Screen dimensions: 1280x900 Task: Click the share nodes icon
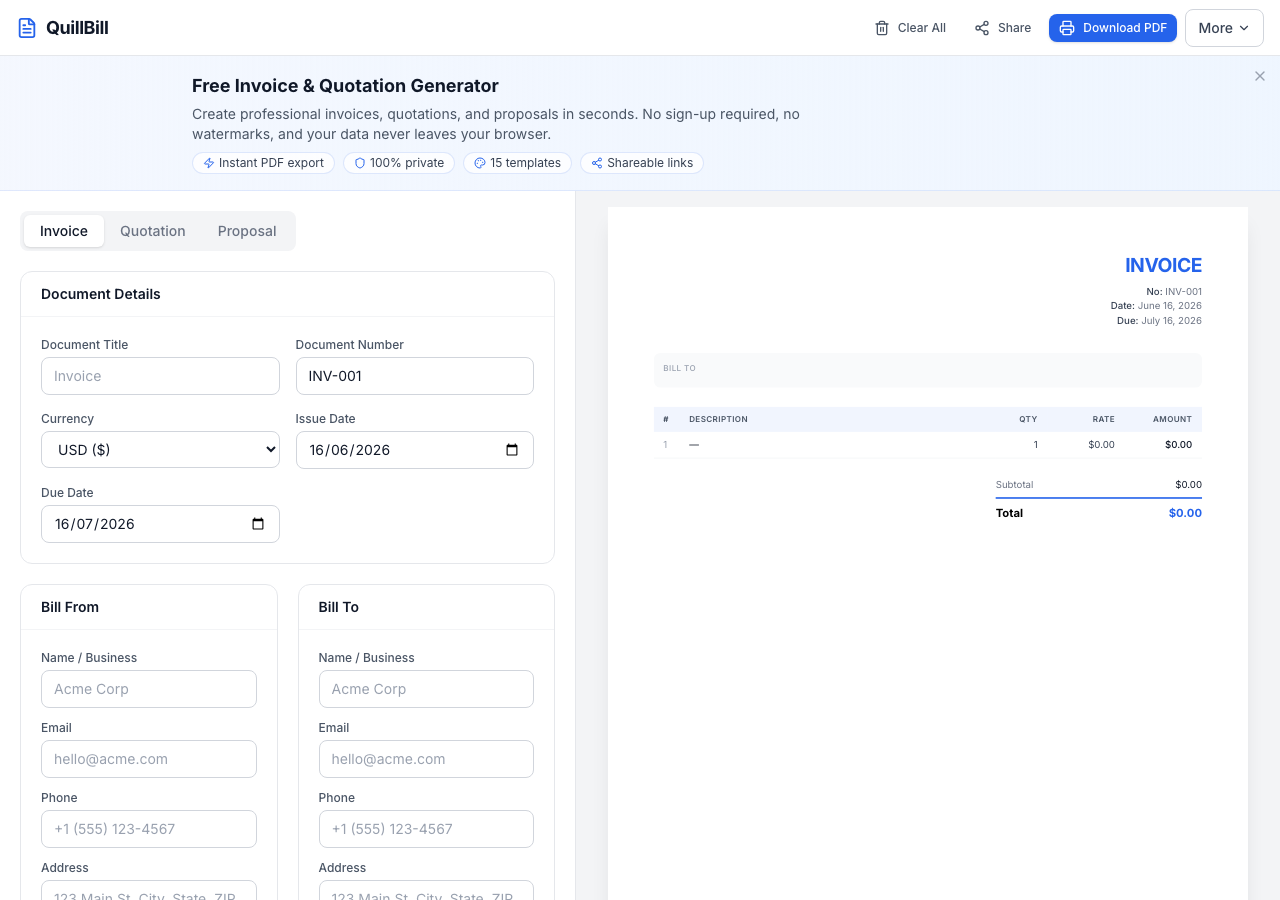tap(982, 28)
